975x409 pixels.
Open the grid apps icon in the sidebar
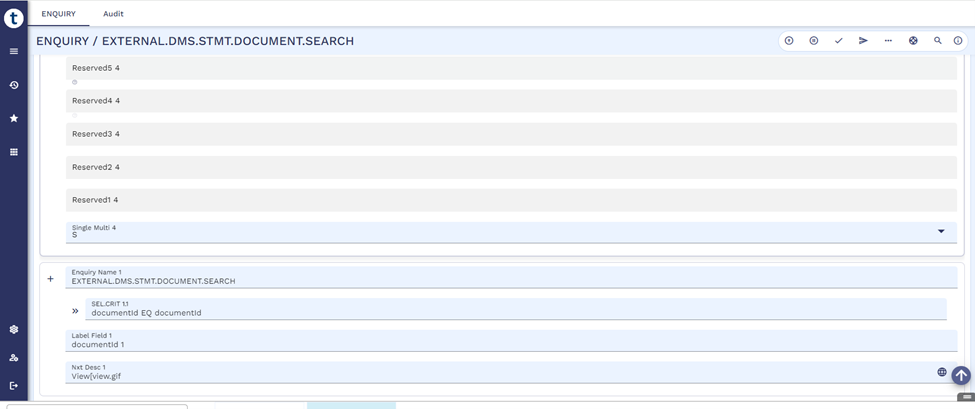[14, 152]
